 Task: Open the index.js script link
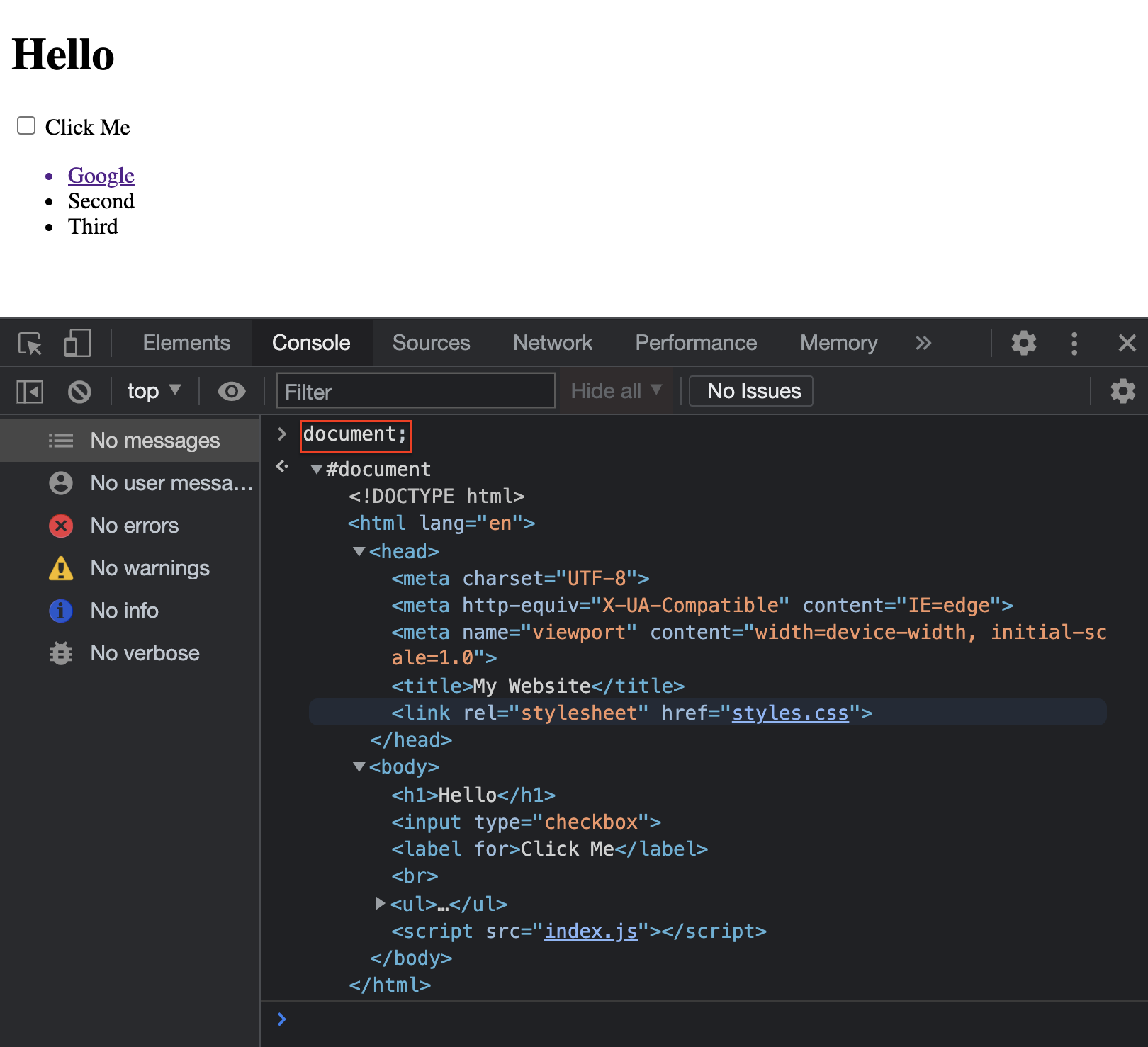591,931
